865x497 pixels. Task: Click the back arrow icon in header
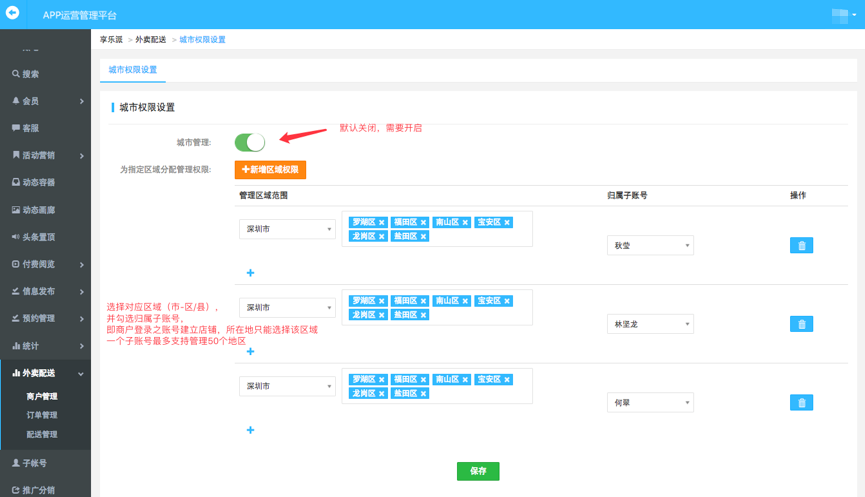click(13, 13)
